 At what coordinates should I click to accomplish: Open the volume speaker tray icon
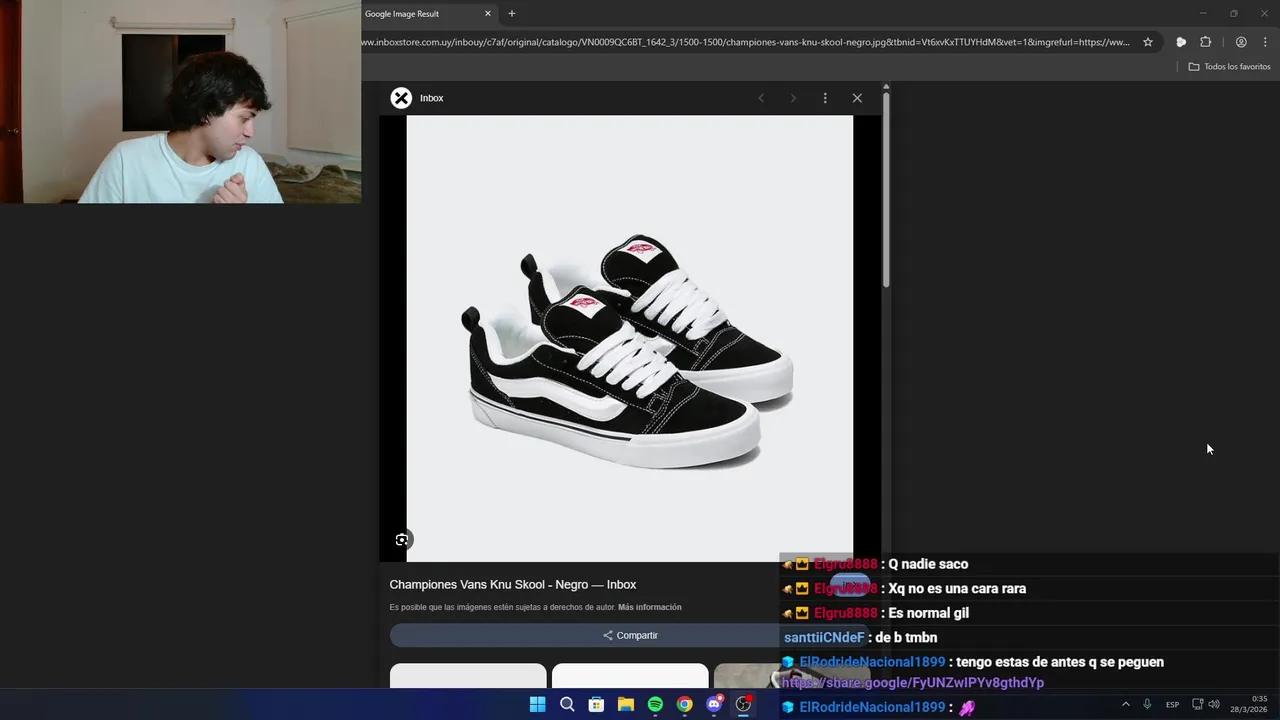click(1214, 704)
